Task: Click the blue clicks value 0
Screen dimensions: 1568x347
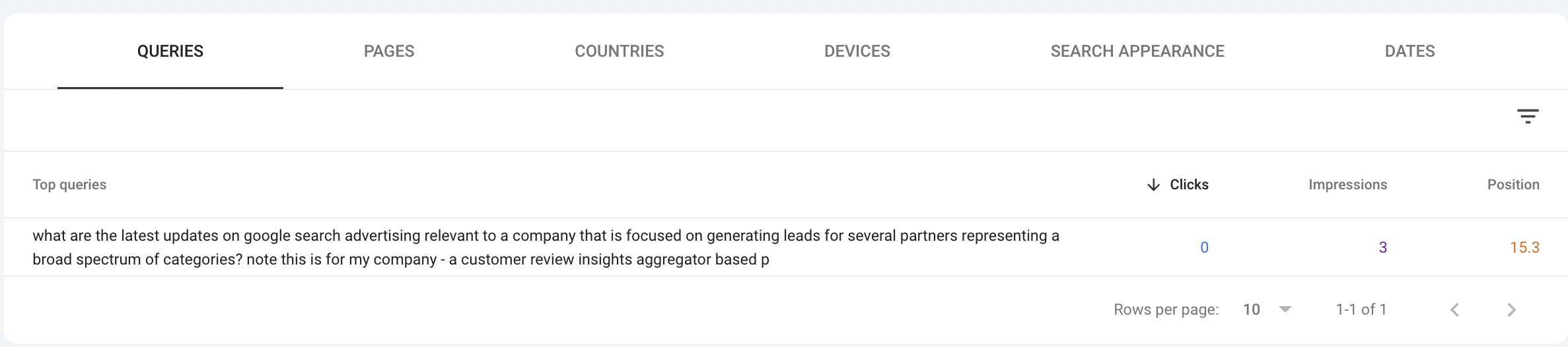Action: point(1204,247)
